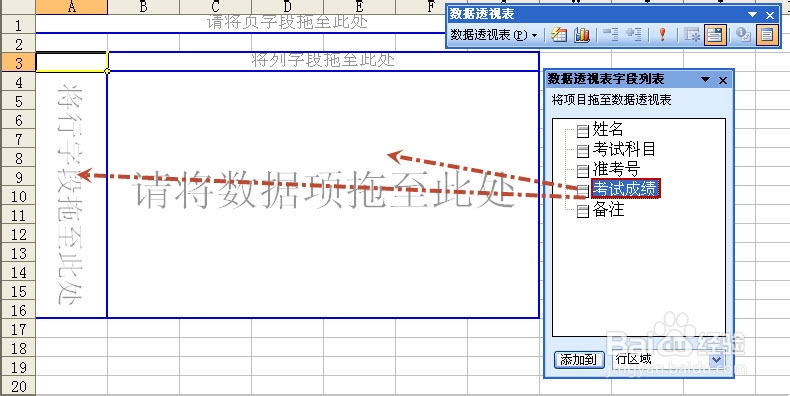Click the data items drop area

click(323, 194)
